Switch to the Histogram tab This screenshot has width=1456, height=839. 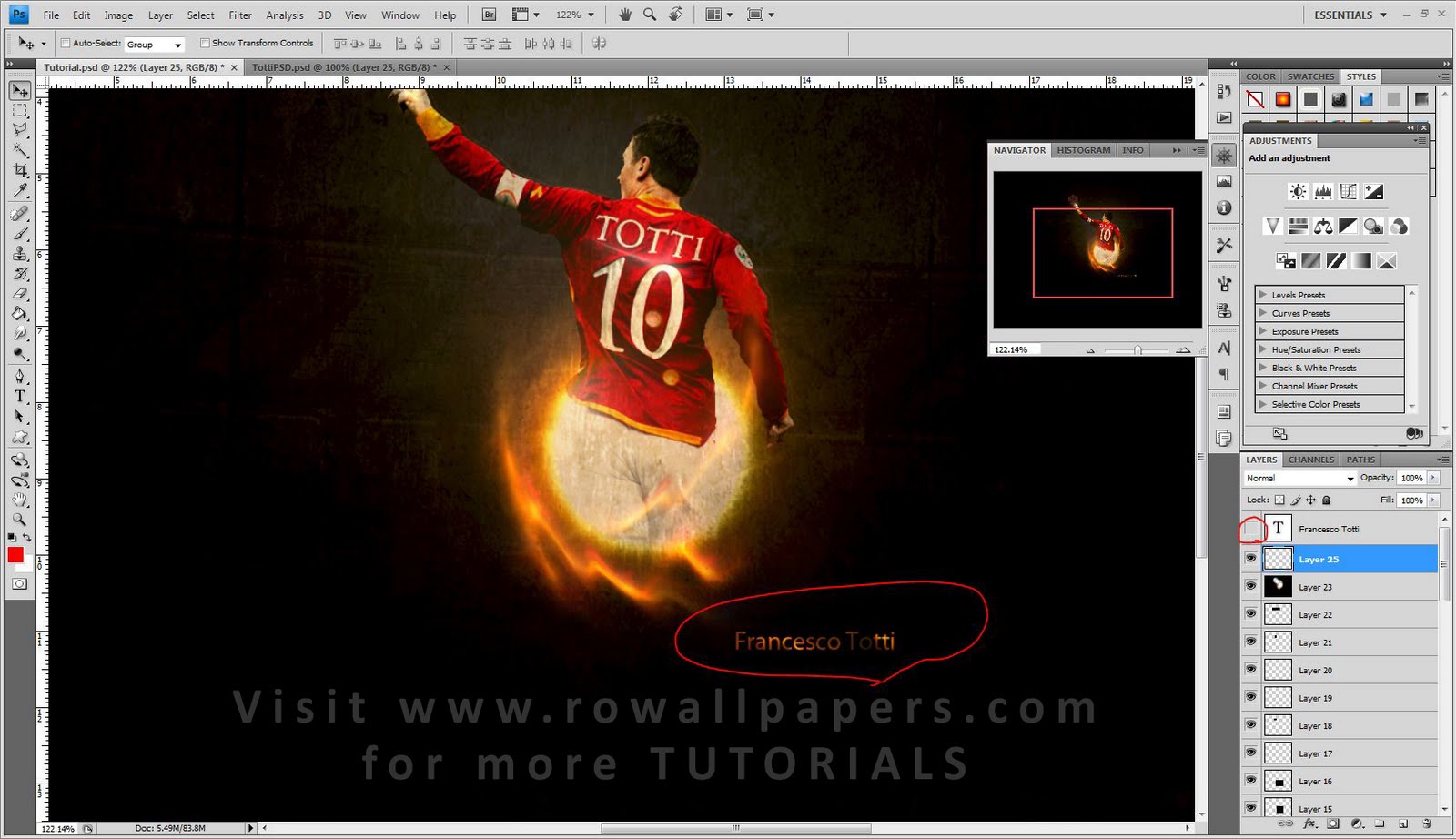pos(1083,150)
